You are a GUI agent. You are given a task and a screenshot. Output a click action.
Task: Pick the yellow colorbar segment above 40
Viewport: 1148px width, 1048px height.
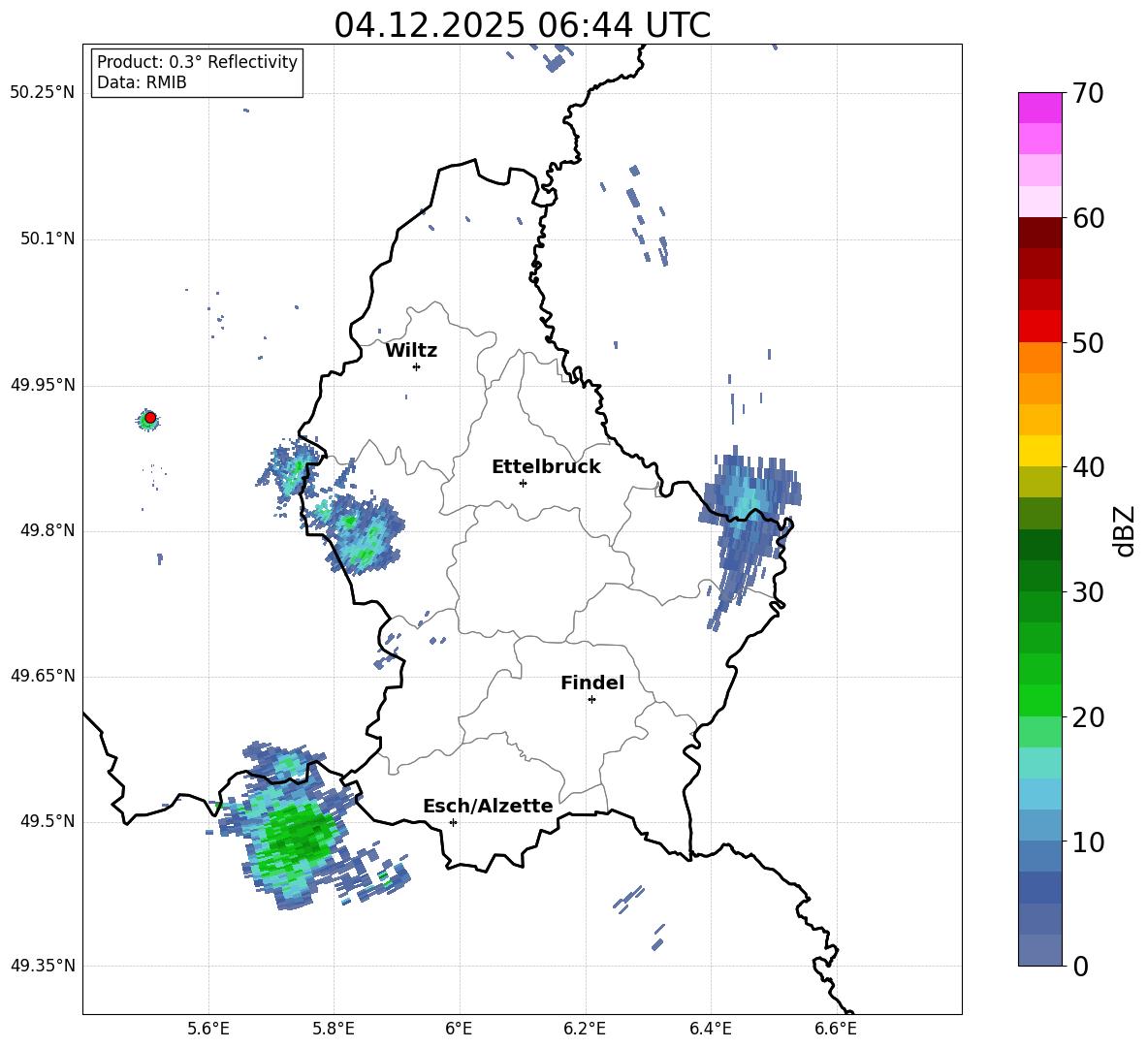tap(1040, 451)
